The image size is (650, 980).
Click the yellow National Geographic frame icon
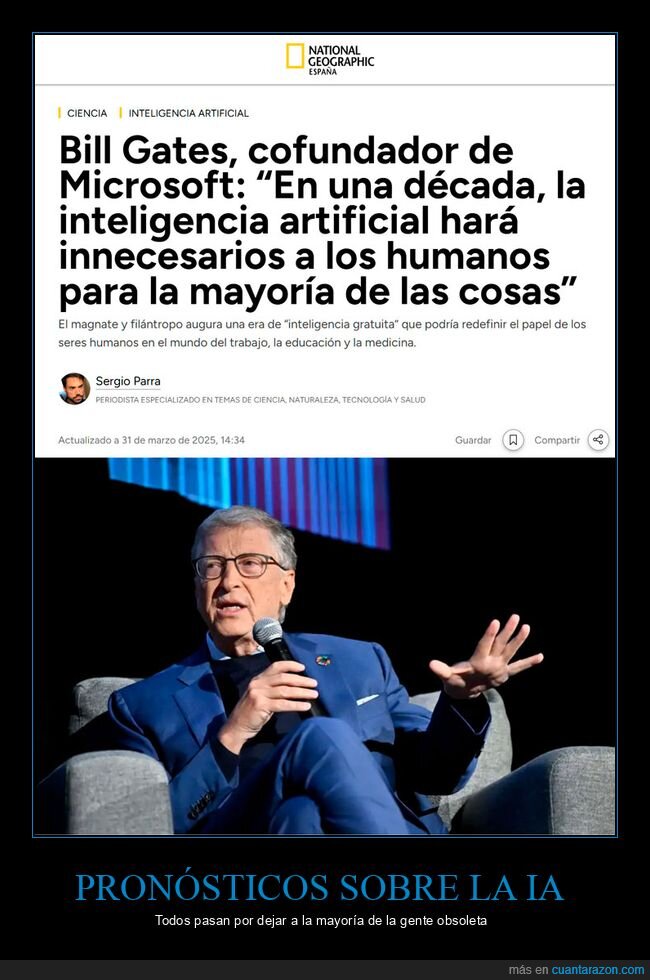coord(295,56)
